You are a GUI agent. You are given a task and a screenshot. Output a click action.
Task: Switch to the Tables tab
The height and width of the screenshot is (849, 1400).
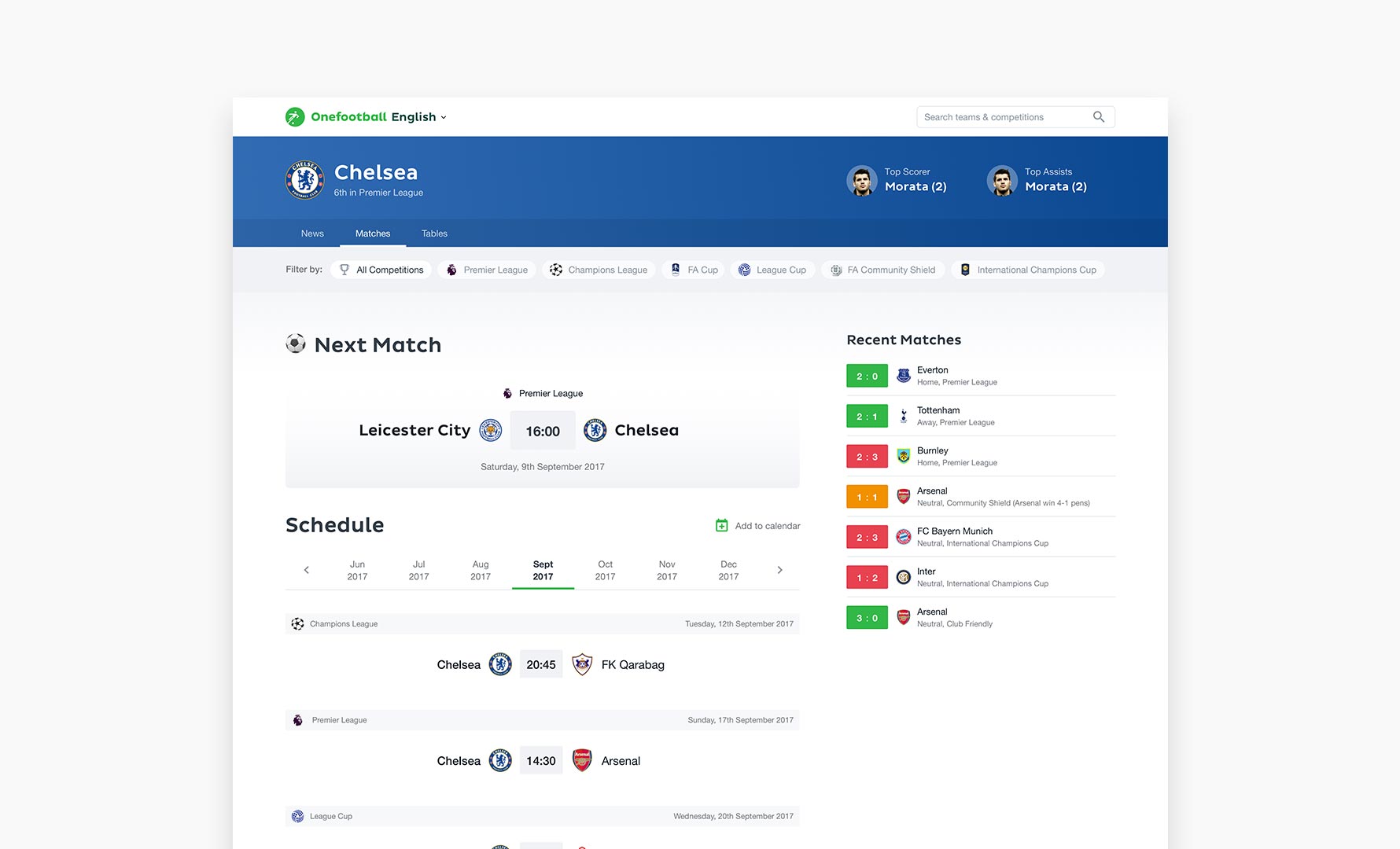tap(434, 233)
